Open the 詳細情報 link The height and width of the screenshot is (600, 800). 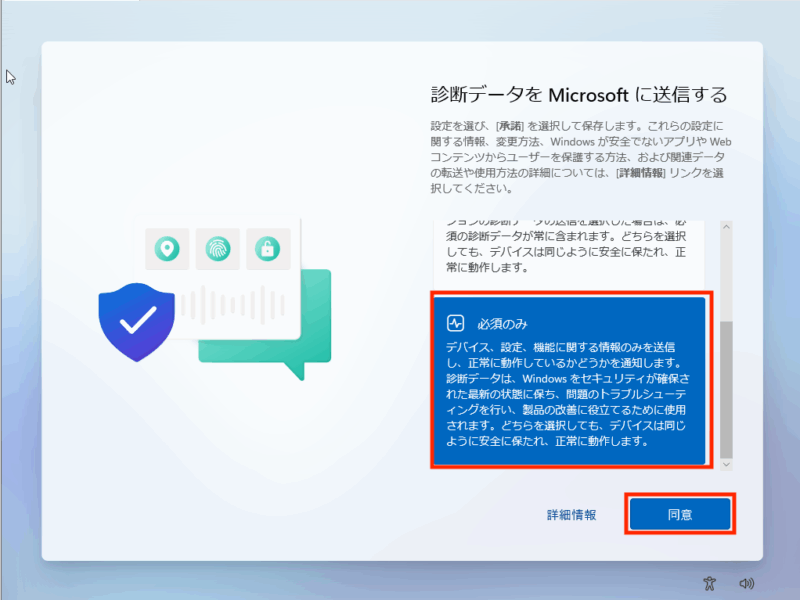pyautogui.click(x=571, y=515)
